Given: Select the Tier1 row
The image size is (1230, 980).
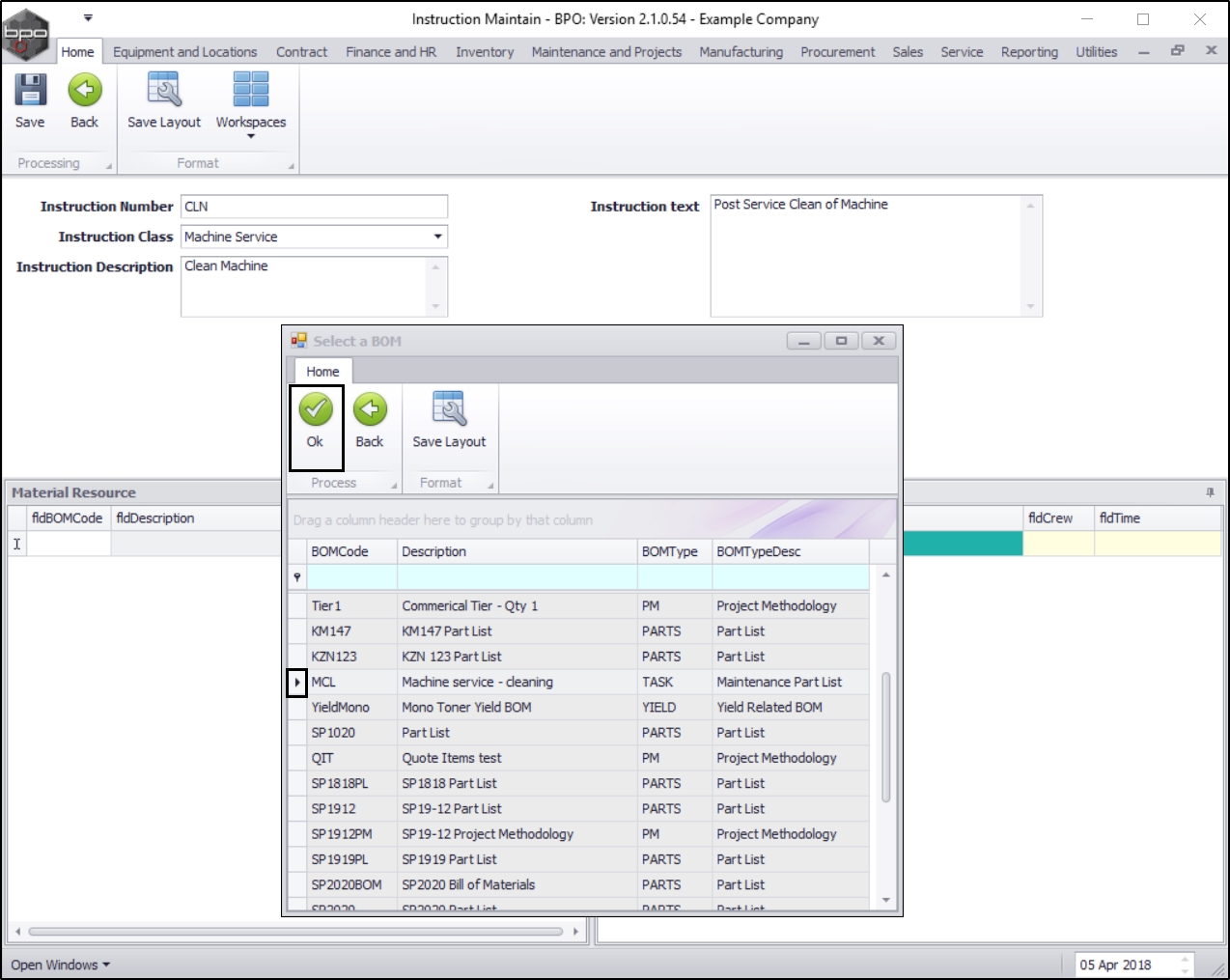Looking at the screenshot, I should [x=578, y=606].
